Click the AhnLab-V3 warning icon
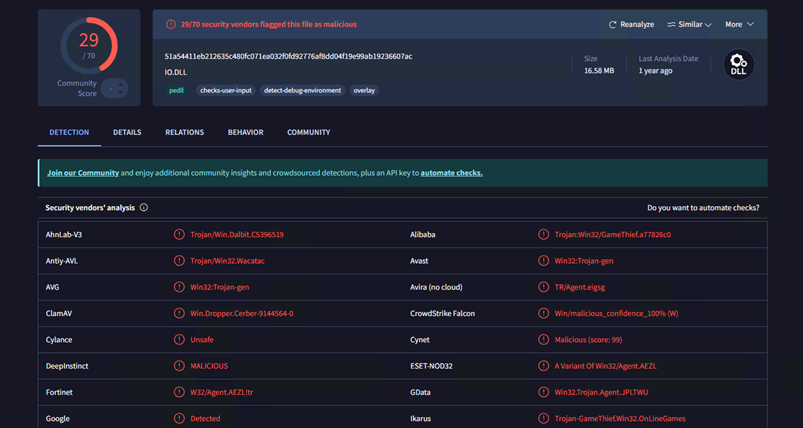803x428 pixels. 179,234
